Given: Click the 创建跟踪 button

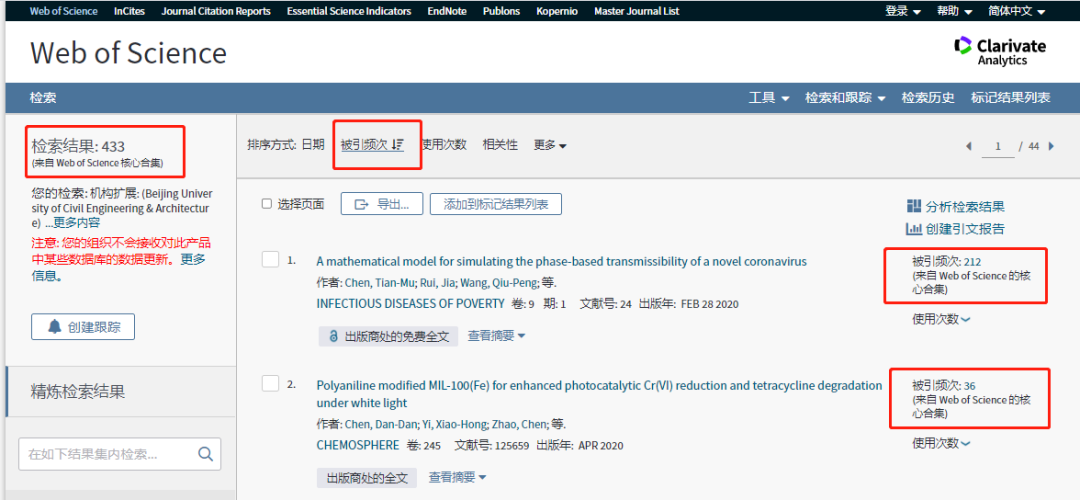Looking at the screenshot, I should click(x=83, y=327).
